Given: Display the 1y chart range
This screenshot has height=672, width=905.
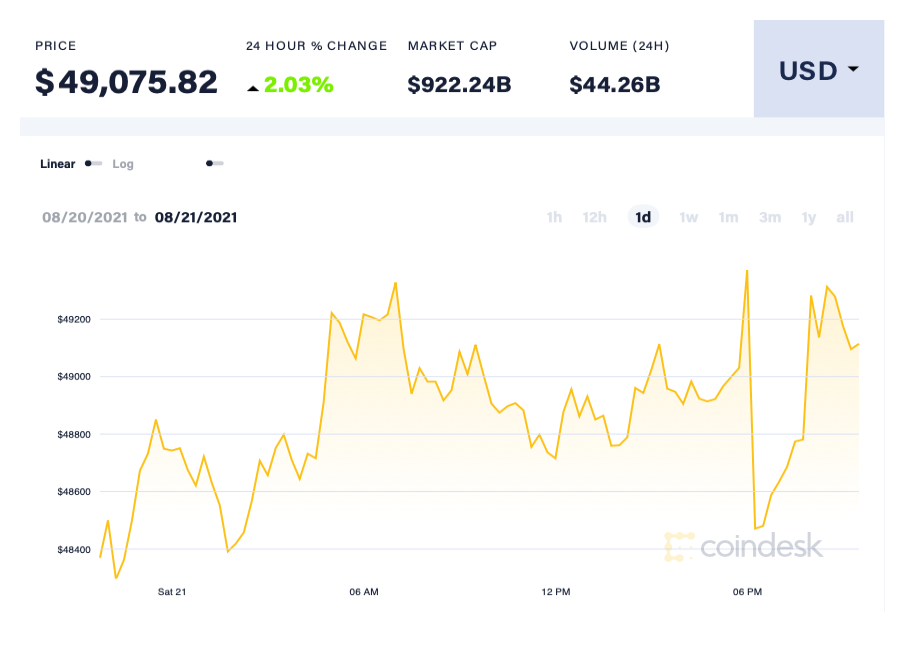Looking at the screenshot, I should [808, 217].
